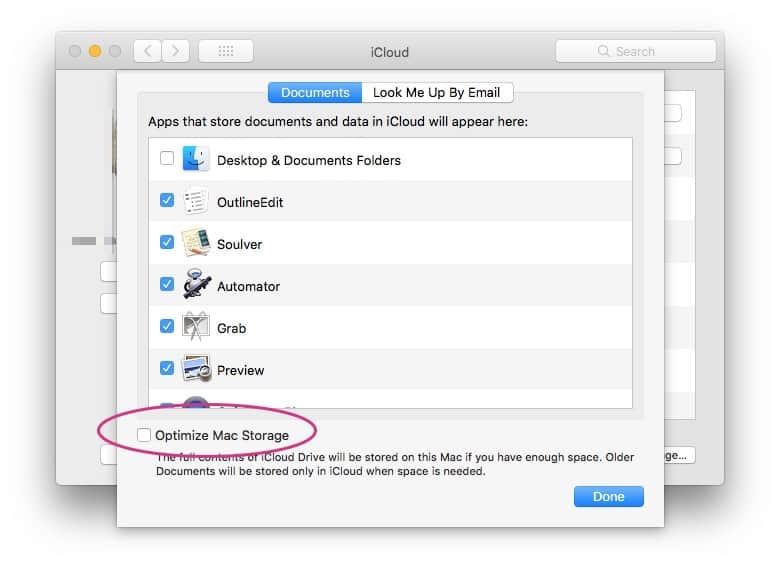Show all preferences grid icon
Image resolution: width=780 pixels, height=565 pixels.
[x=225, y=51]
